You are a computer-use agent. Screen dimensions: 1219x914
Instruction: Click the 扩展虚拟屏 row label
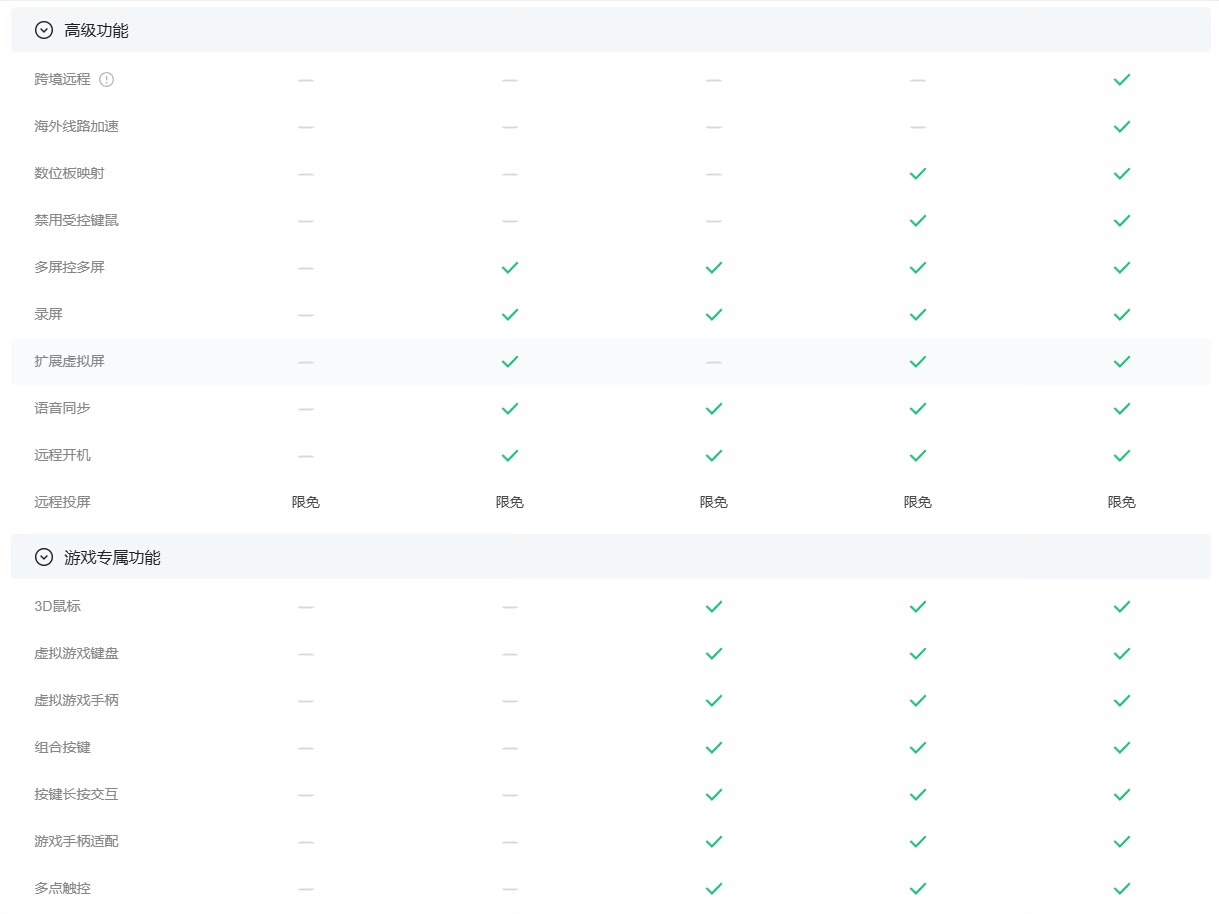[69, 361]
